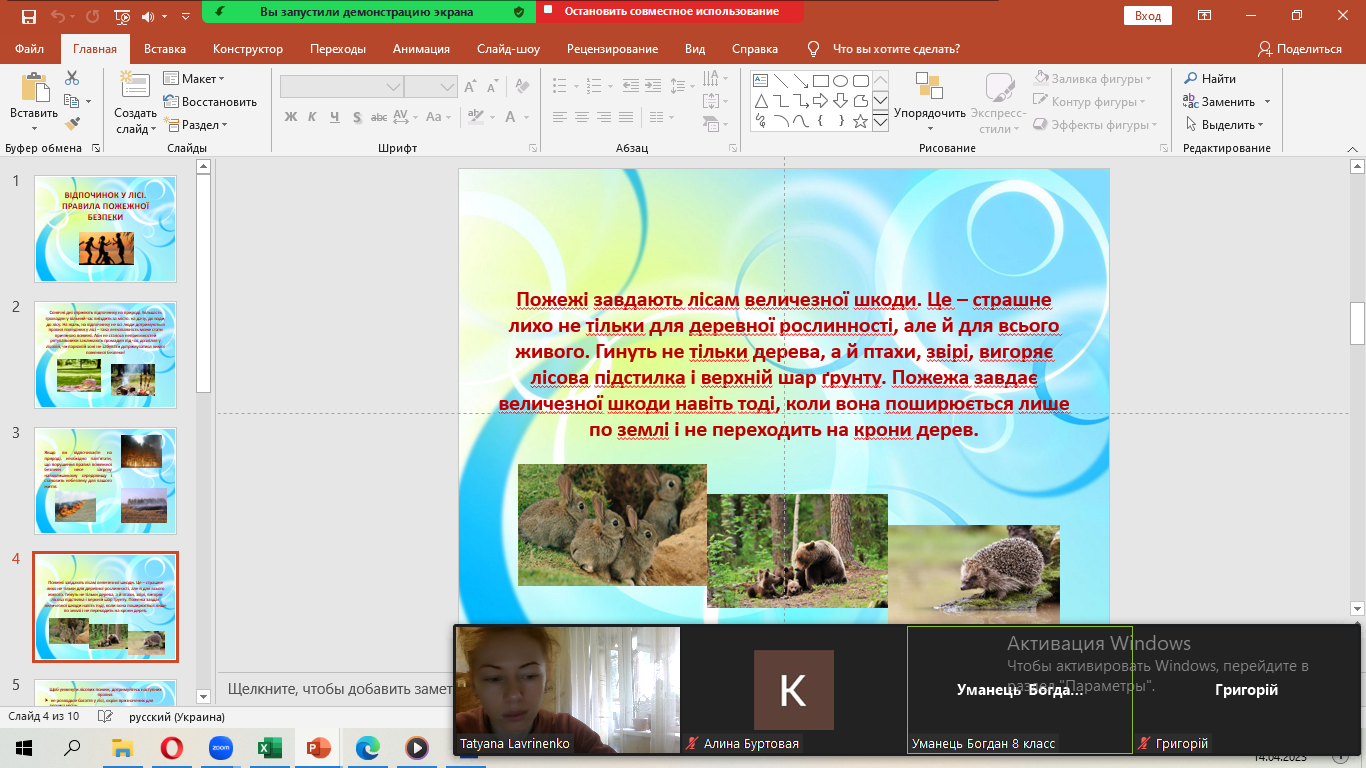Click the Save icon in quick access toolbar
This screenshot has width=1366, height=768.
(x=28, y=16)
